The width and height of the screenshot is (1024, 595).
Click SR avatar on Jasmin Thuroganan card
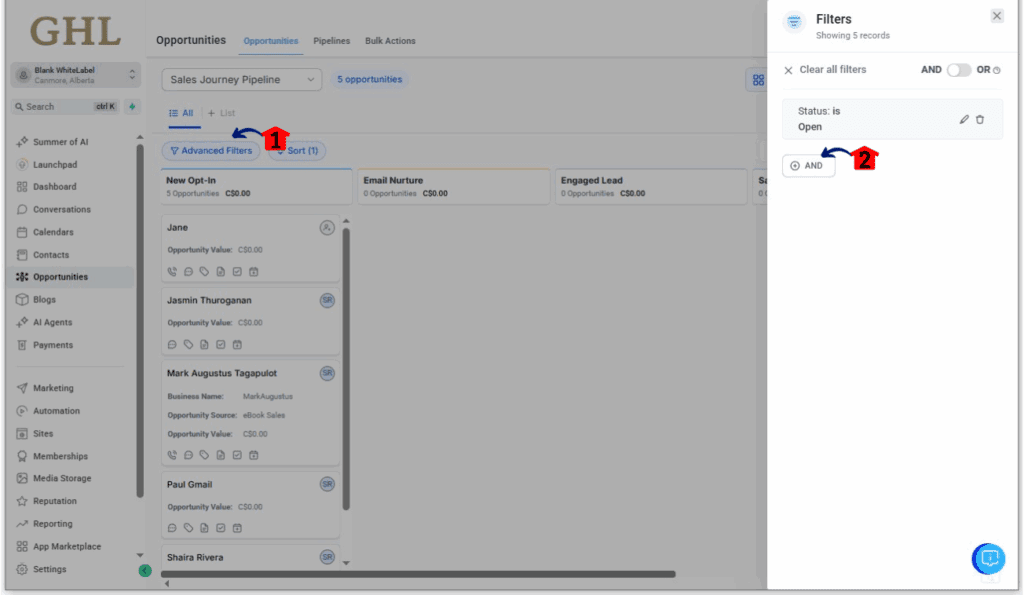[327, 300]
